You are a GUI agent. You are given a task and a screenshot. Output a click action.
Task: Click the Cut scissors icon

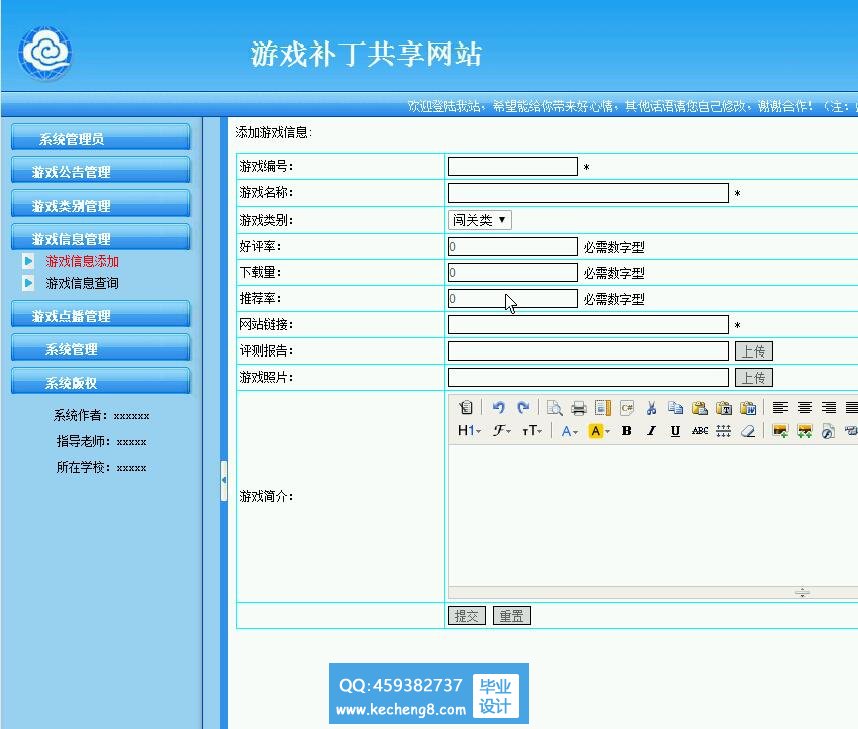click(x=651, y=408)
